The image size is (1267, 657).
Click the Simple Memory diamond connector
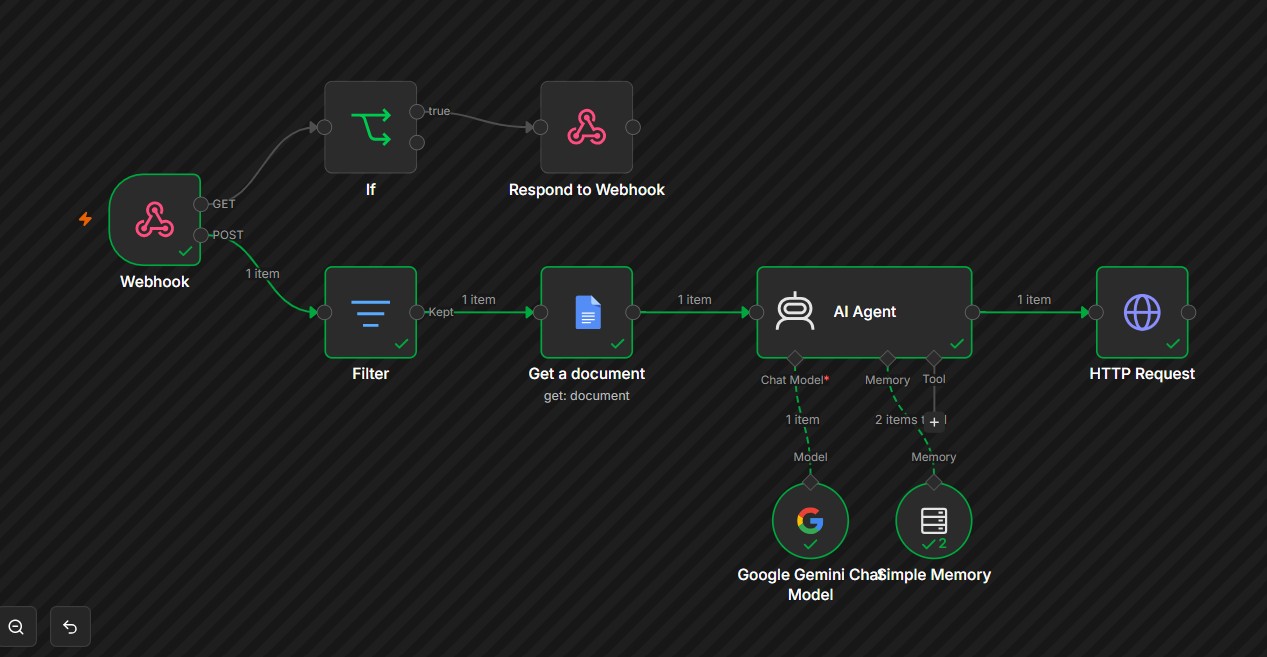[934, 483]
